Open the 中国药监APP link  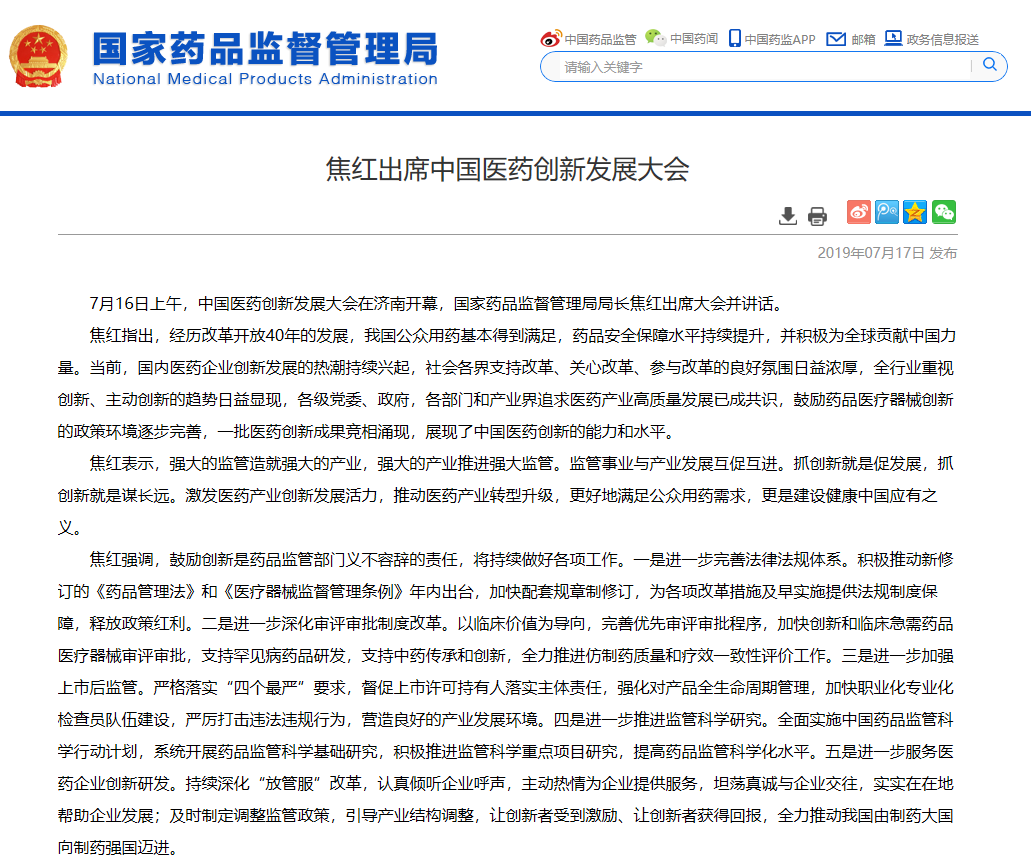(780, 40)
